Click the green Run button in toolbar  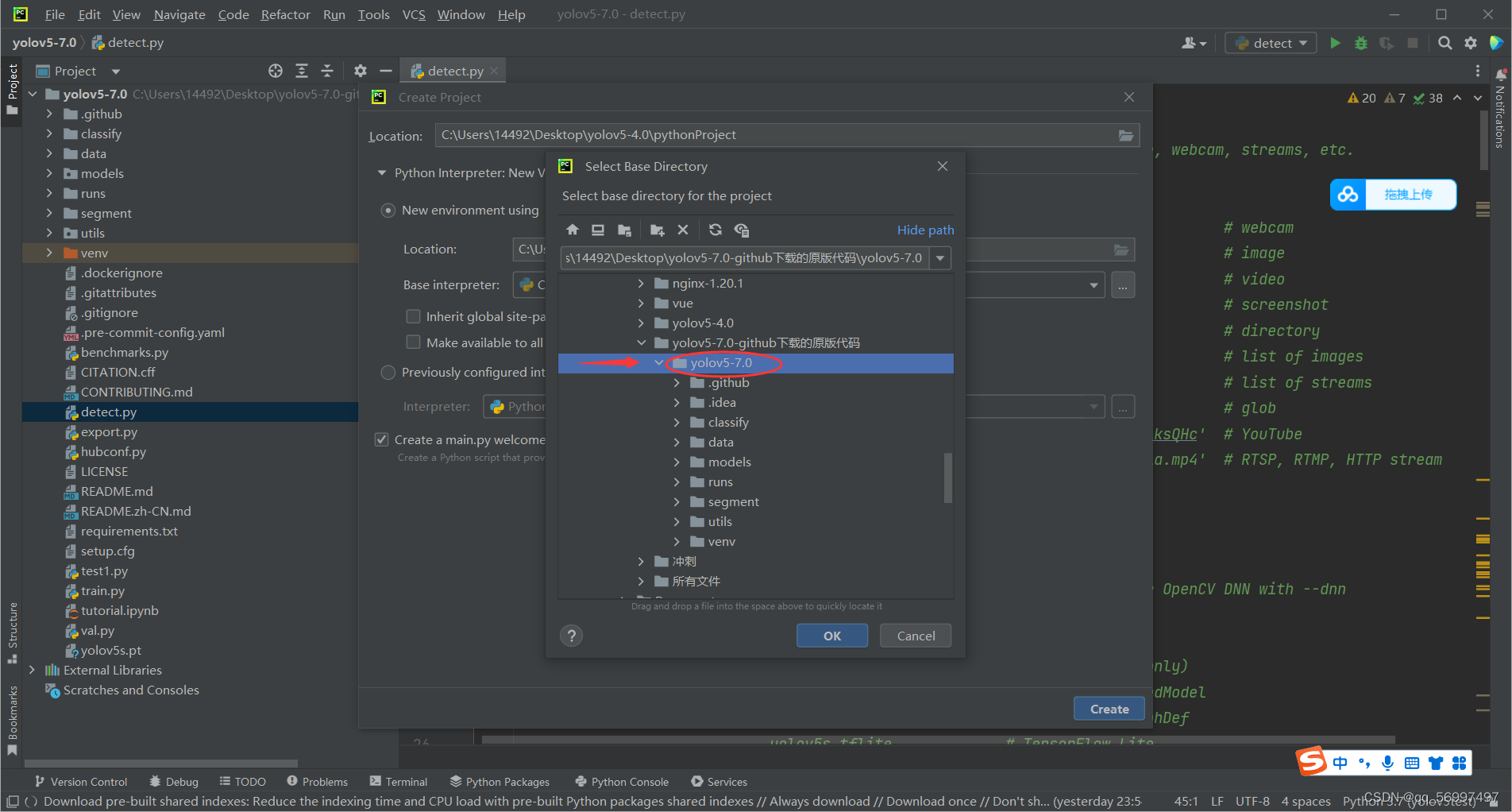(x=1335, y=43)
